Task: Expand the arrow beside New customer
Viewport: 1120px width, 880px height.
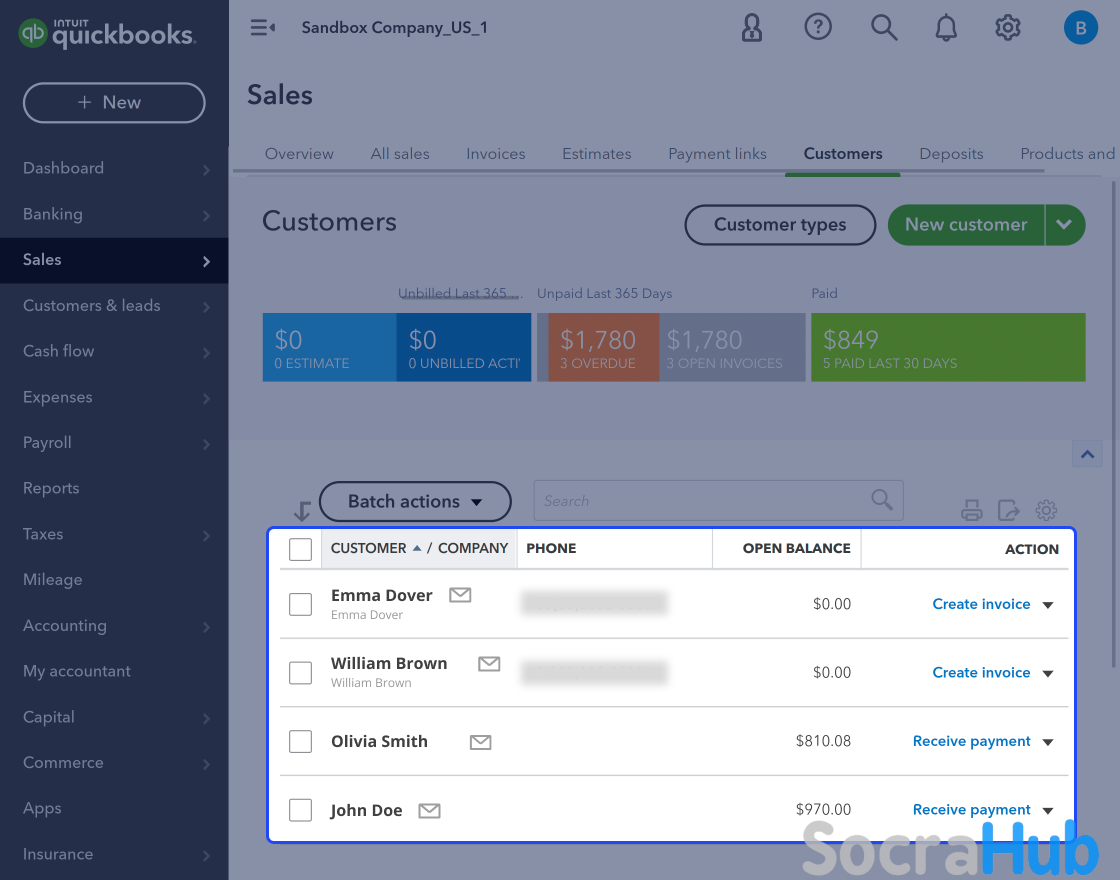Action: pos(1064,225)
